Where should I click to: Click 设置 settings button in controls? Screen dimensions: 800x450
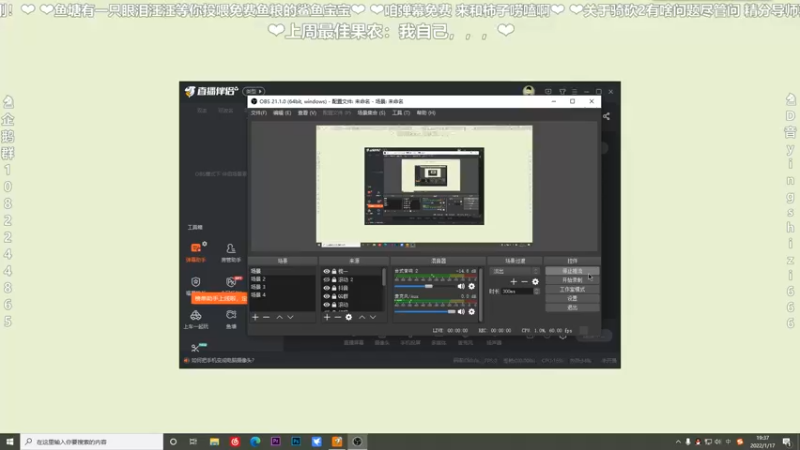pyautogui.click(x=572, y=298)
